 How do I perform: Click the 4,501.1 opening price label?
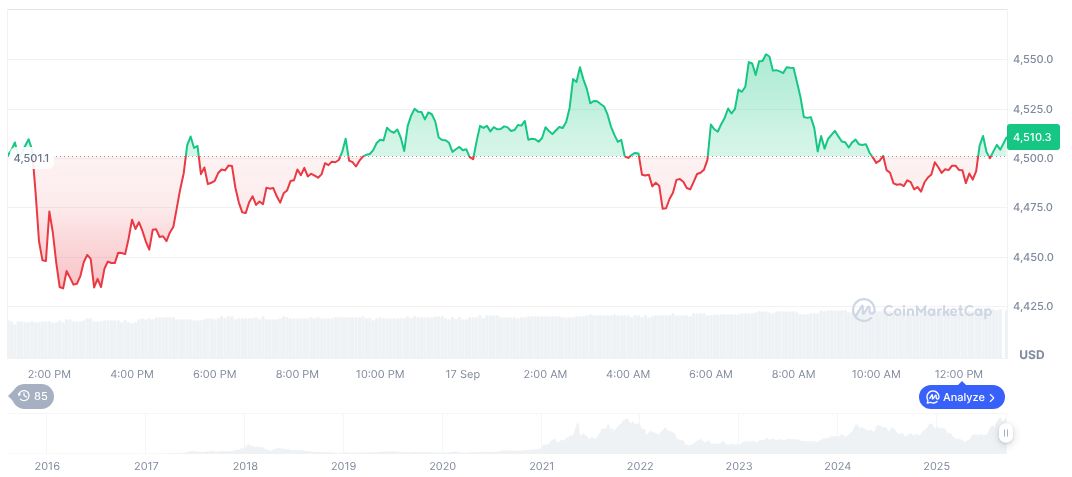(31, 157)
